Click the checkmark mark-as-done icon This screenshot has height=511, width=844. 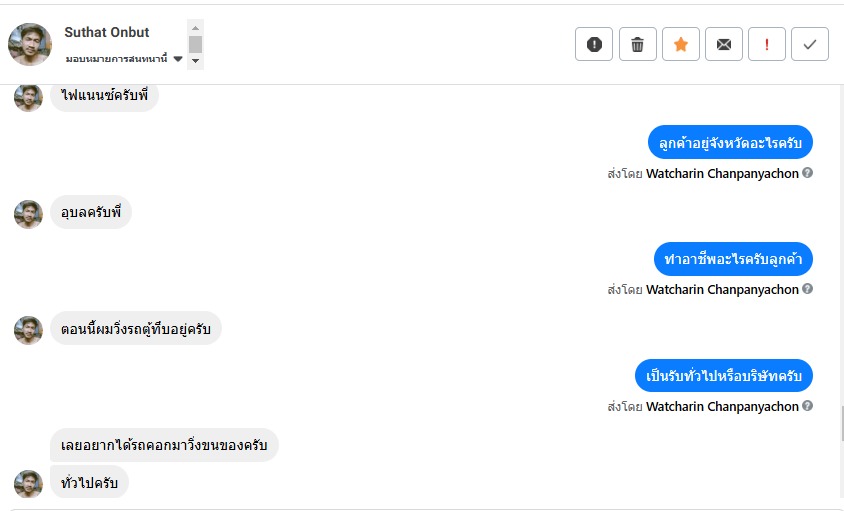pos(810,44)
